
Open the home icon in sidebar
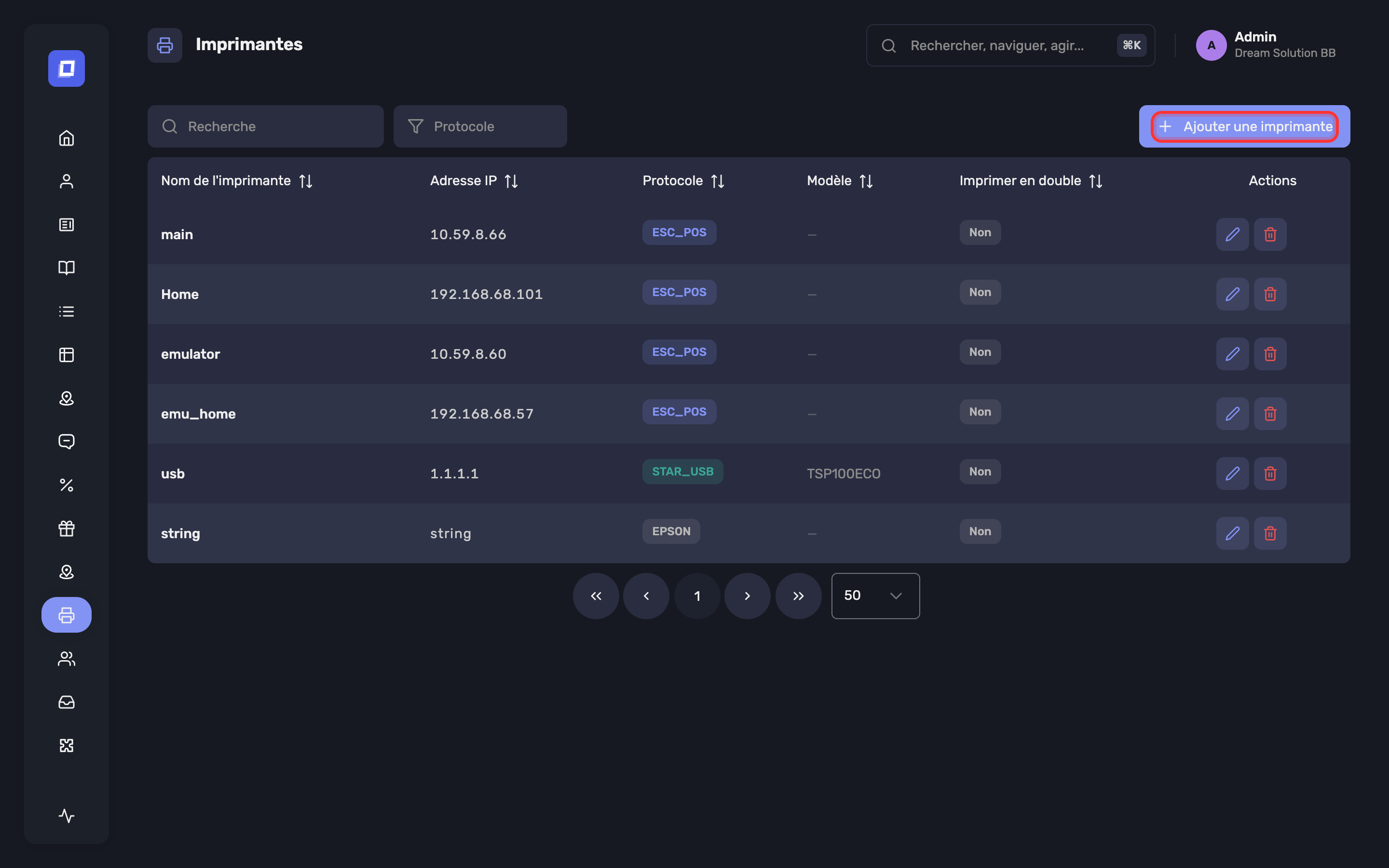coord(67,138)
